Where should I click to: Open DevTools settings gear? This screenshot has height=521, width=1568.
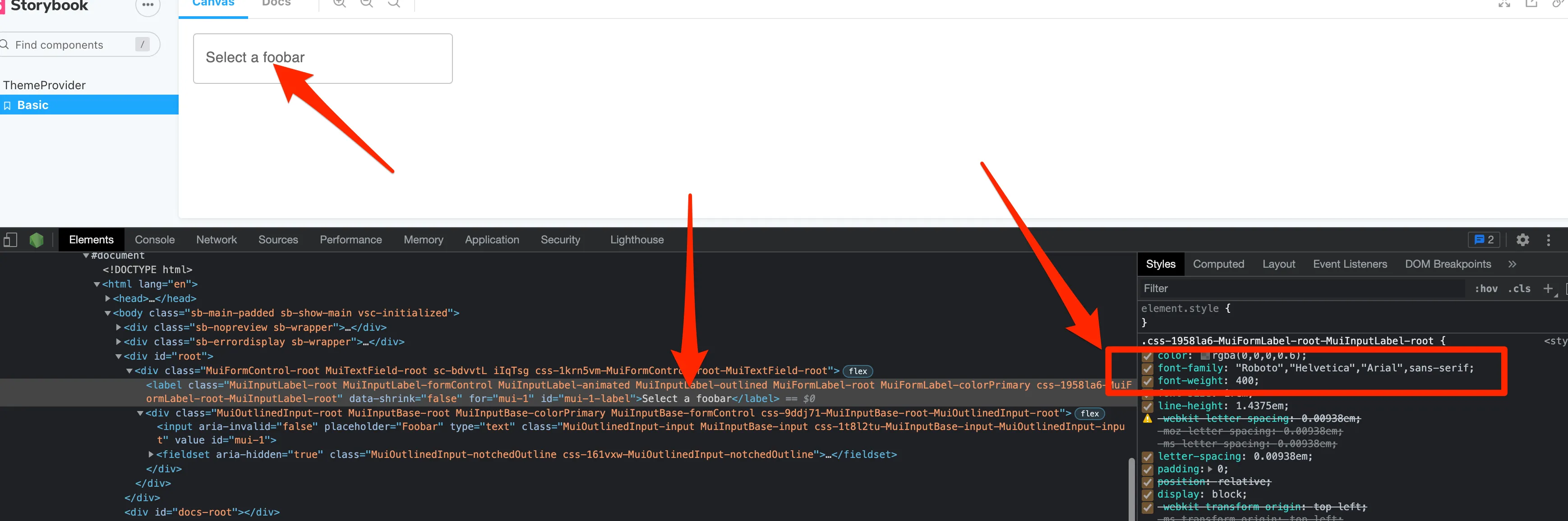point(1522,239)
